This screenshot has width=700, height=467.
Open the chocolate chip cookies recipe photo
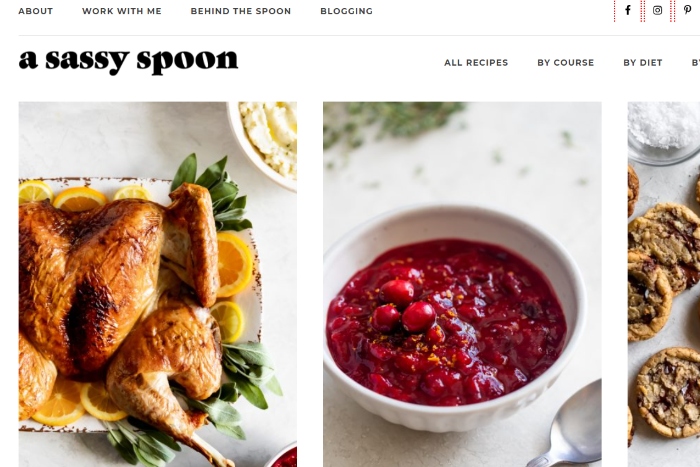[664, 284]
